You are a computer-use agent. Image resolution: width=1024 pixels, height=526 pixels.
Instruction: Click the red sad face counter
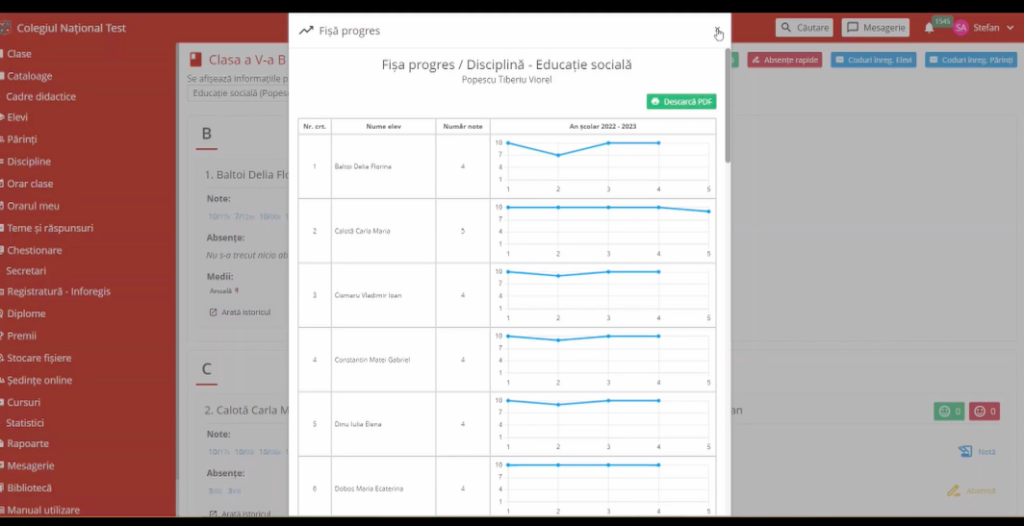985,411
